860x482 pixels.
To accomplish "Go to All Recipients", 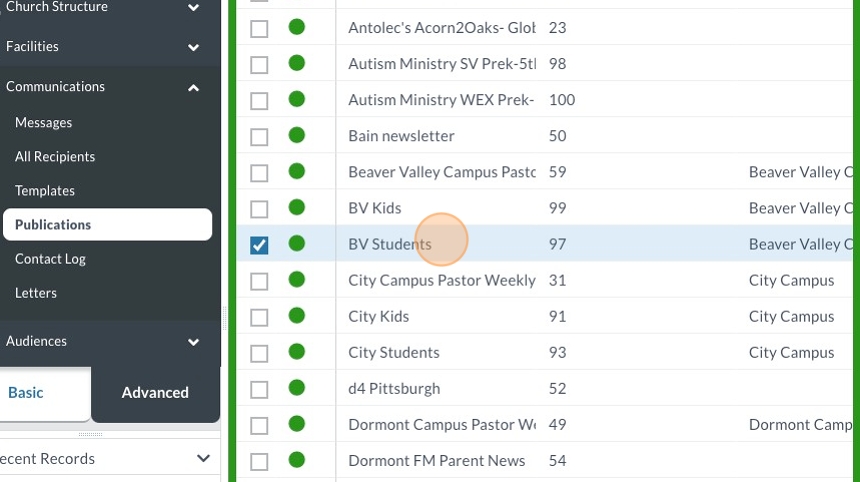I will coord(55,157).
